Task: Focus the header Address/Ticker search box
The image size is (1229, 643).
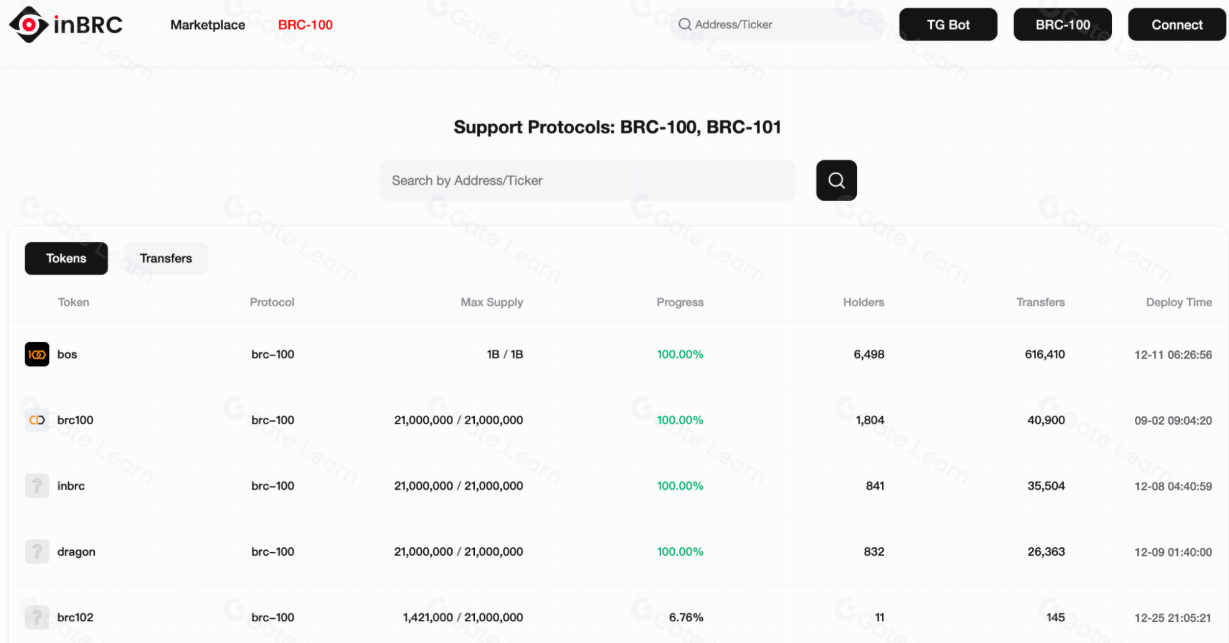Action: [780, 25]
